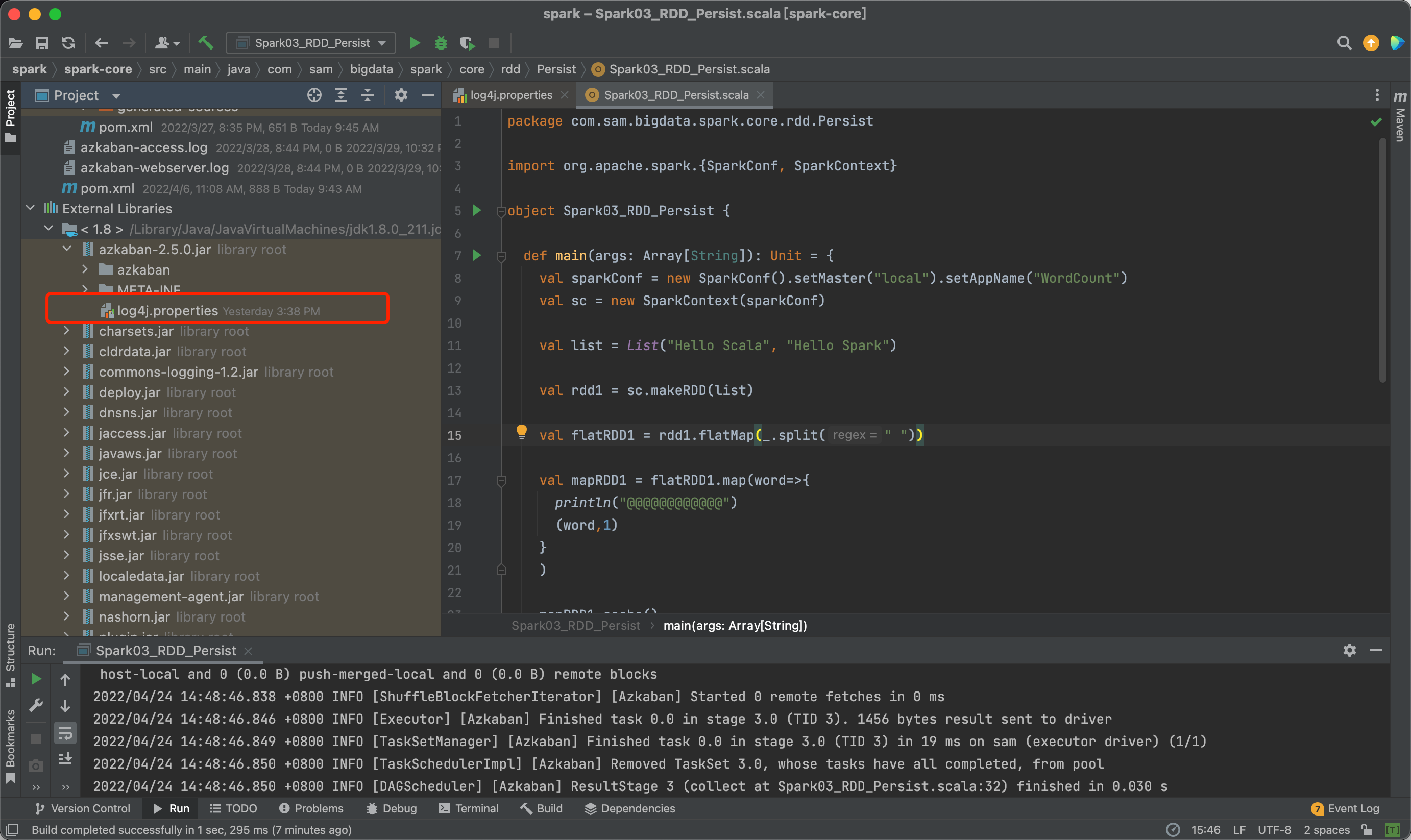Run with coverage using the shield icon
Screen dimensions: 1411x840
(x=468, y=43)
